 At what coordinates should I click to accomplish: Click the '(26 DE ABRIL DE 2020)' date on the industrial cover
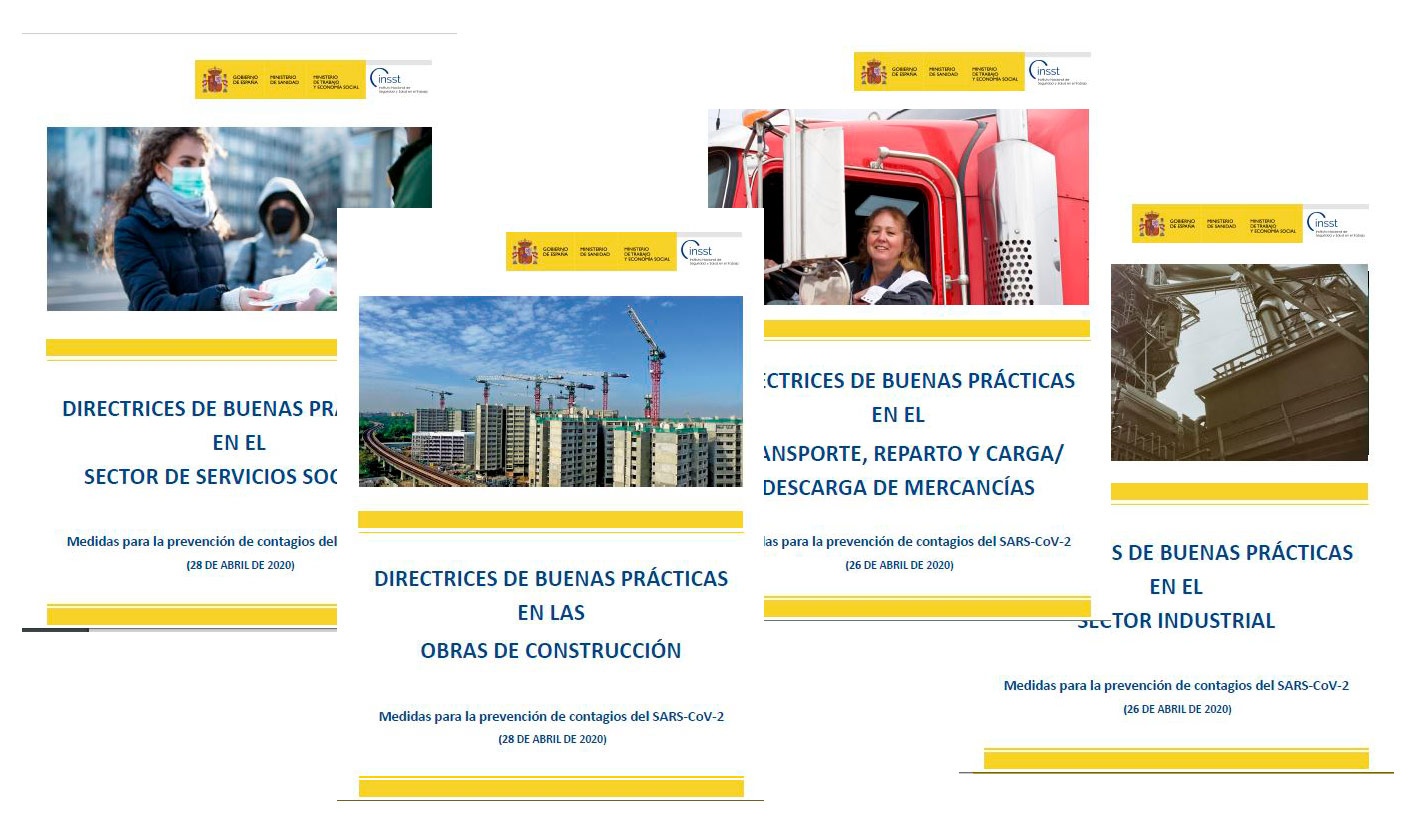[1177, 709]
